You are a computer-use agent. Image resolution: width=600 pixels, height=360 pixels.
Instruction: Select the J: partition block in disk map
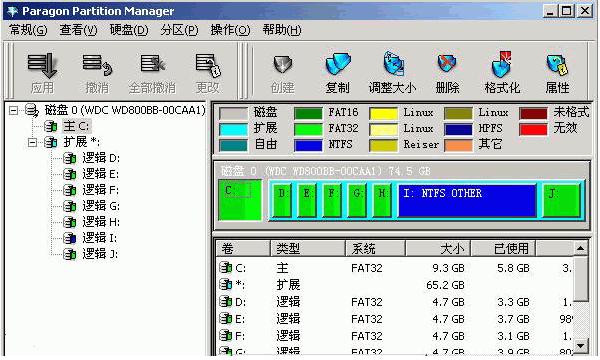[562, 200]
